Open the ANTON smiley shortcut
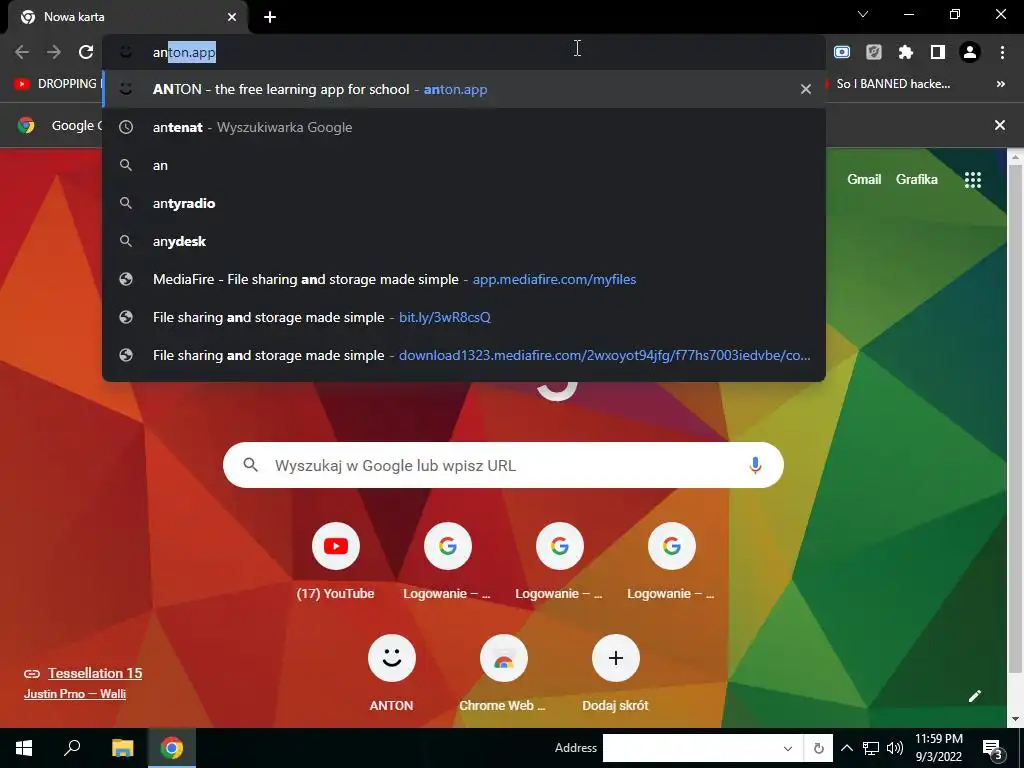The width and height of the screenshot is (1024, 768). 392,658
